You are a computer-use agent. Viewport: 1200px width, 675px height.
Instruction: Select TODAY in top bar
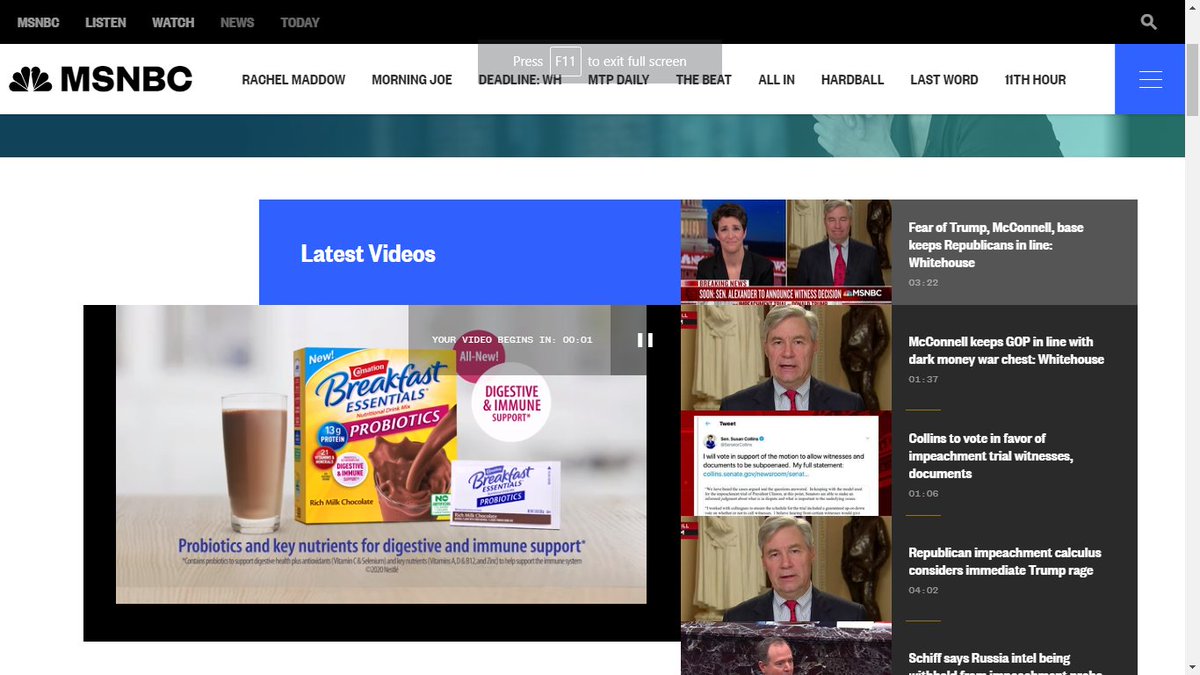tap(300, 22)
